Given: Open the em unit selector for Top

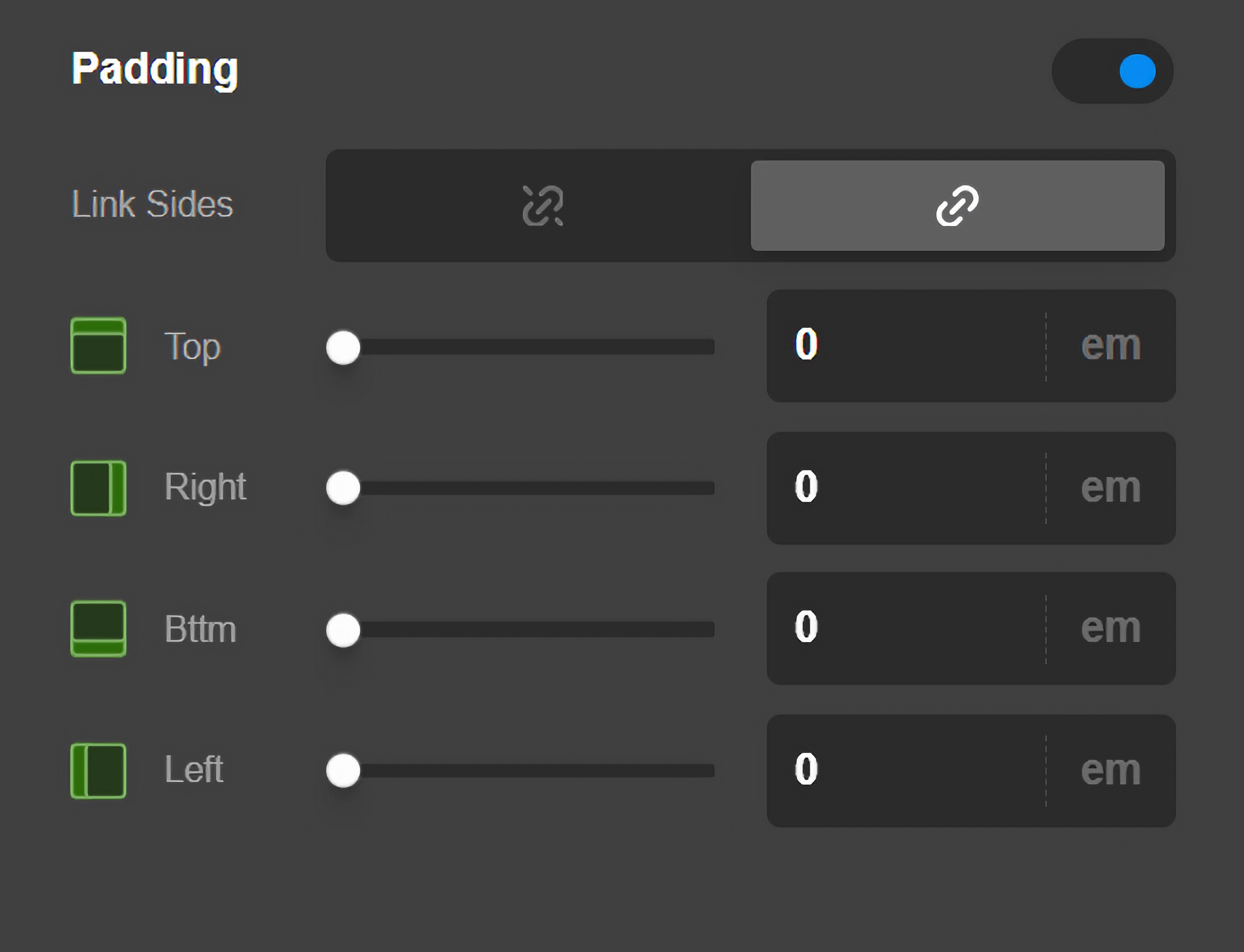Looking at the screenshot, I should [x=1110, y=345].
